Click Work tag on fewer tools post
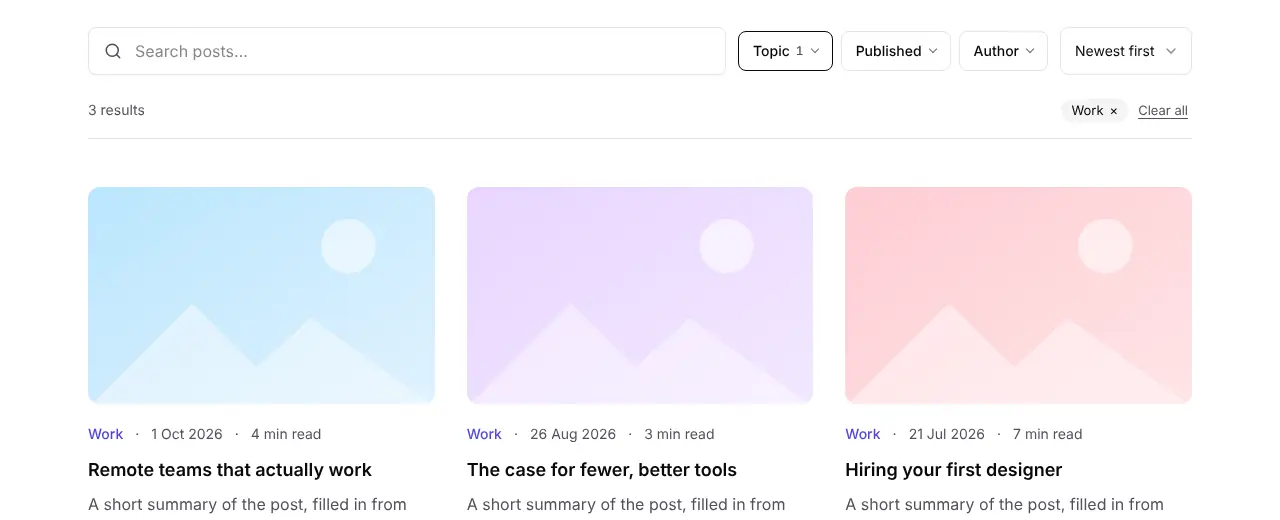Image resolution: width=1280 pixels, height=520 pixels. click(x=484, y=434)
